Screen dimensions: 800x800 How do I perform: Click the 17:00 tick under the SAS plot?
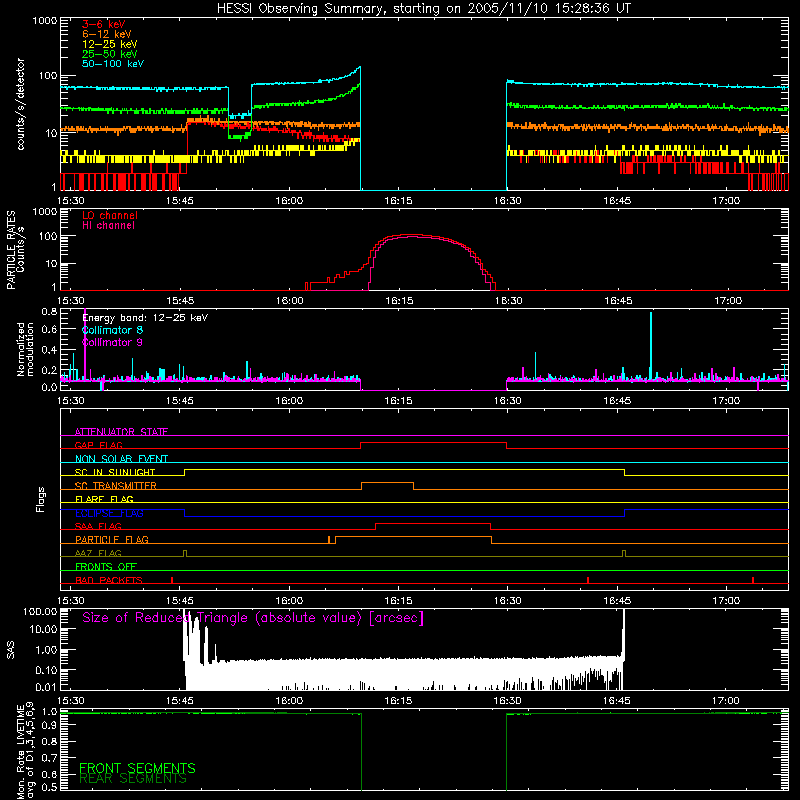726,701
